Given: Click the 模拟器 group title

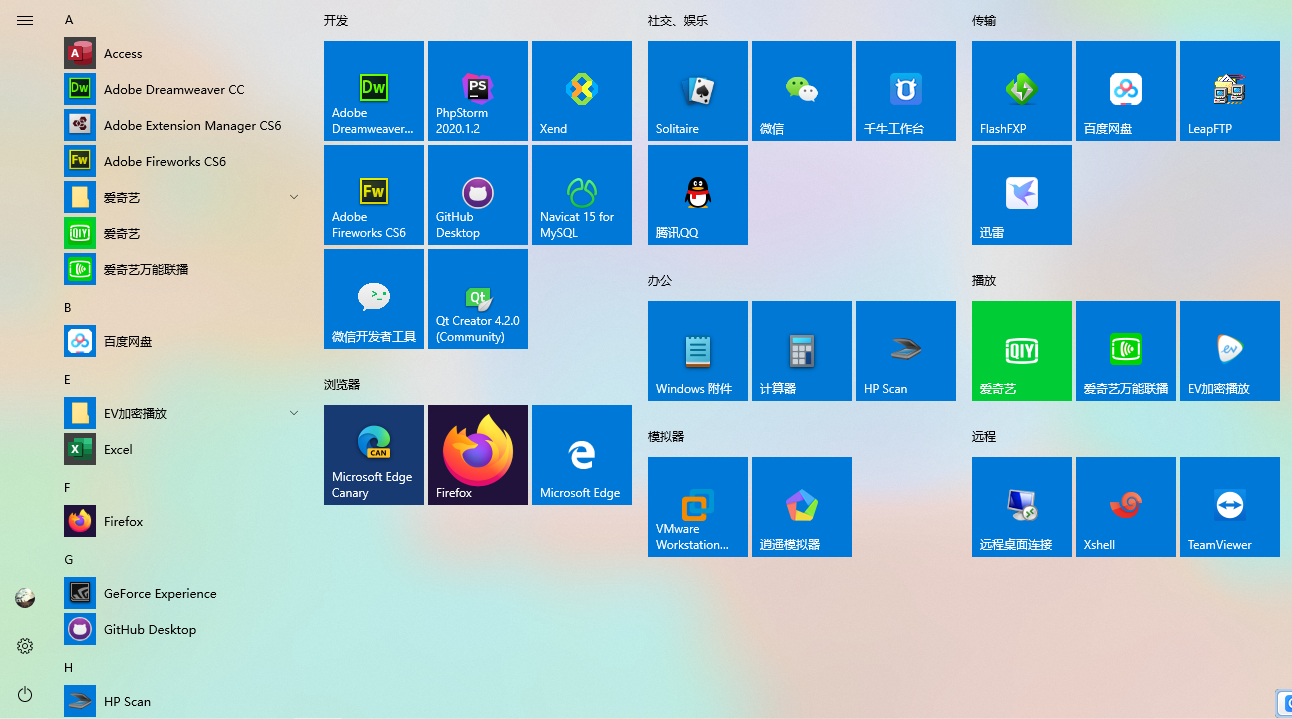Looking at the screenshot, I should (666, 436).
